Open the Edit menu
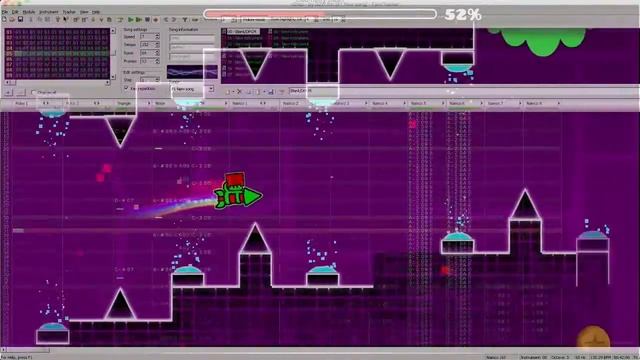 coord(15,12)
